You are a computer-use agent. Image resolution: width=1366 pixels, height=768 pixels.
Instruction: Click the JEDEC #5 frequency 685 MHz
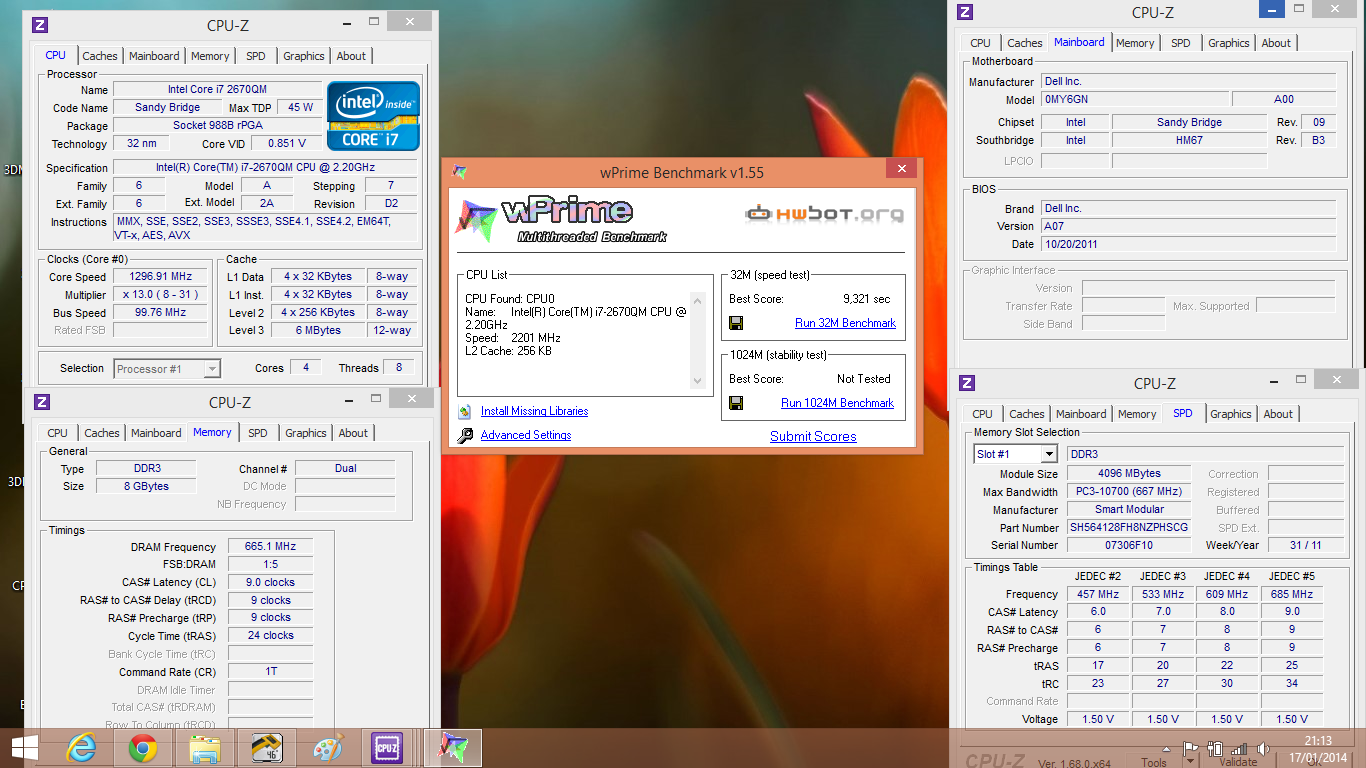(x=1292, y=594)
